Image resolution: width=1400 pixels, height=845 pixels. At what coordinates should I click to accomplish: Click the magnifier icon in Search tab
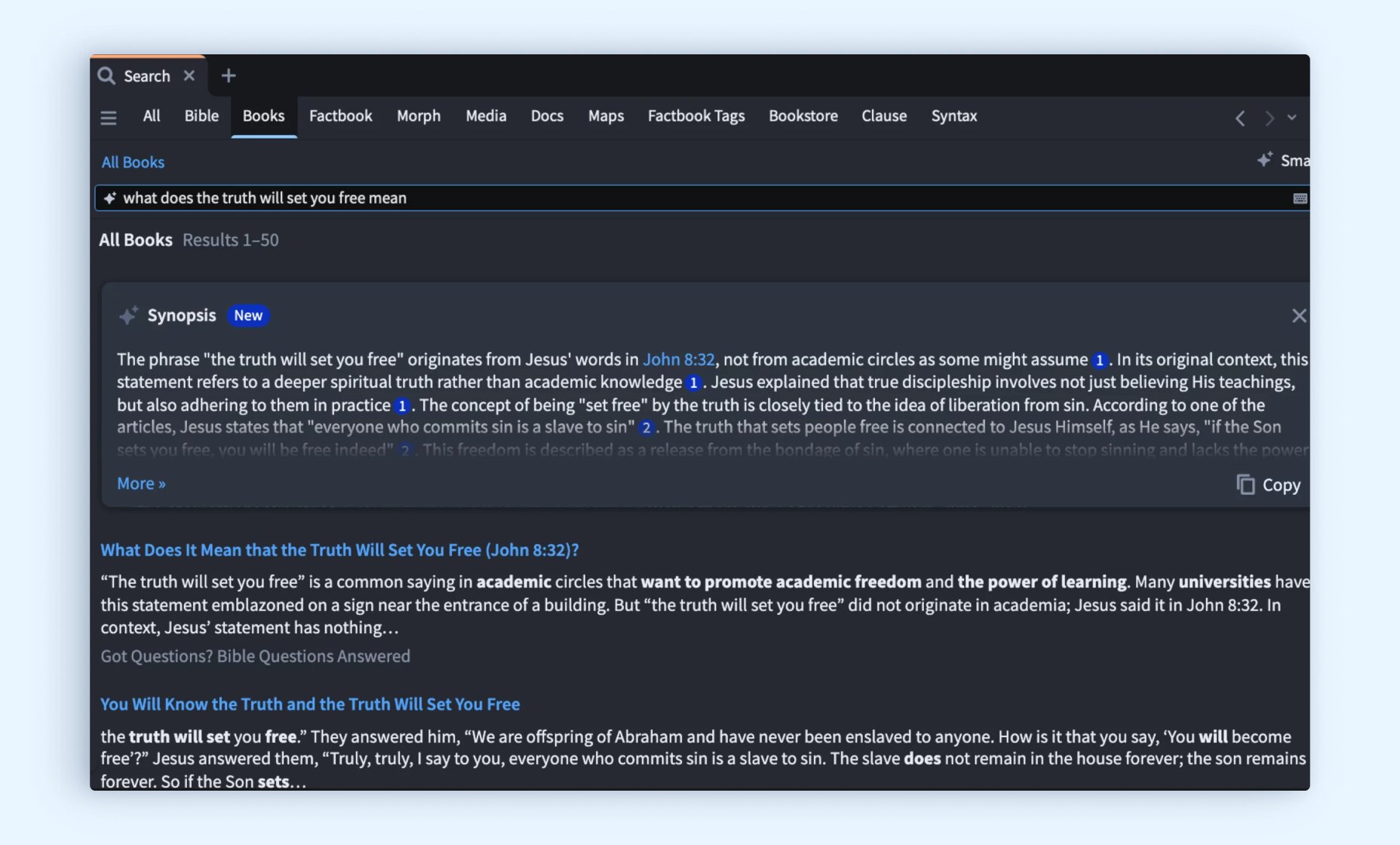(x=106, y=75)
